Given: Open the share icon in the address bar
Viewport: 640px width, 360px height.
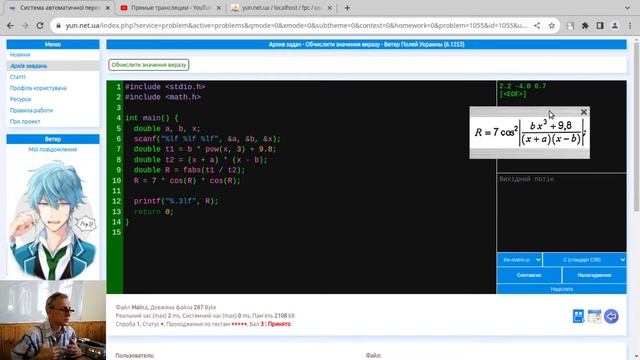Looking at the screenshot, I should [x=537, y=25].
